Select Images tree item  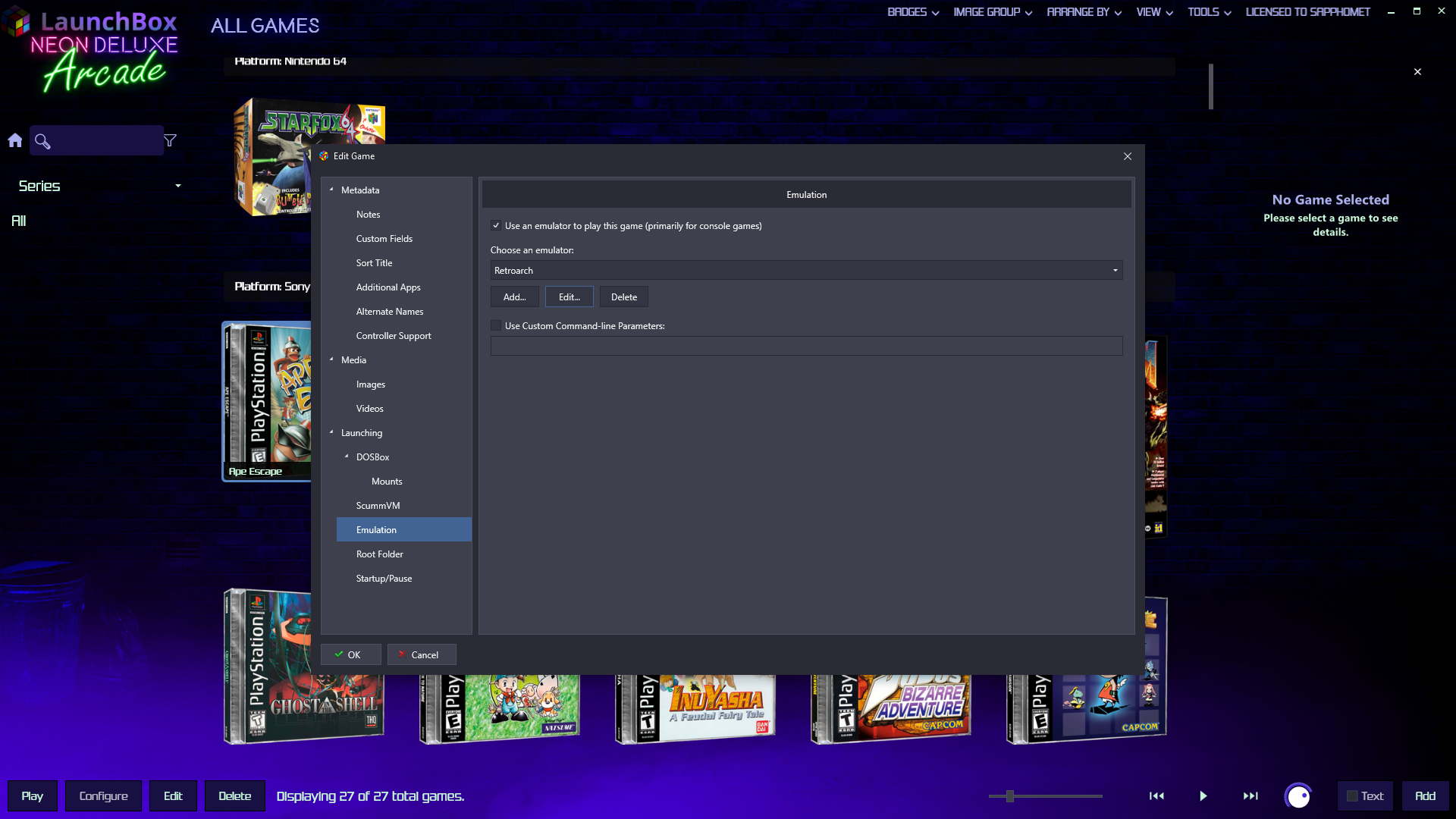(371, 384)
